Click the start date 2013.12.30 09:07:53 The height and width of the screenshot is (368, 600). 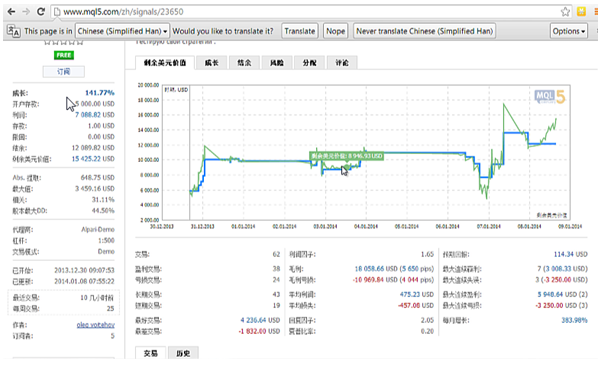[x=84, y=270]
